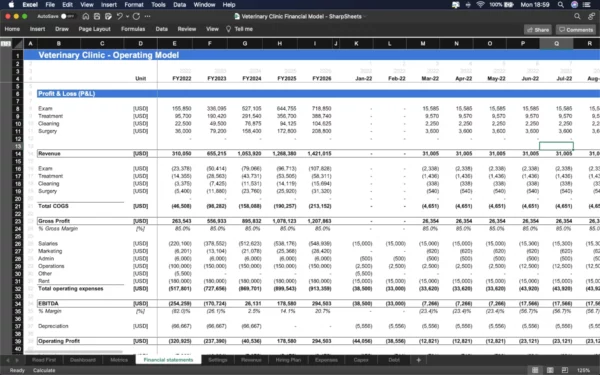Click the Tell me lightbulb search box
Screen dimensions: 600x375
(240, 29)
